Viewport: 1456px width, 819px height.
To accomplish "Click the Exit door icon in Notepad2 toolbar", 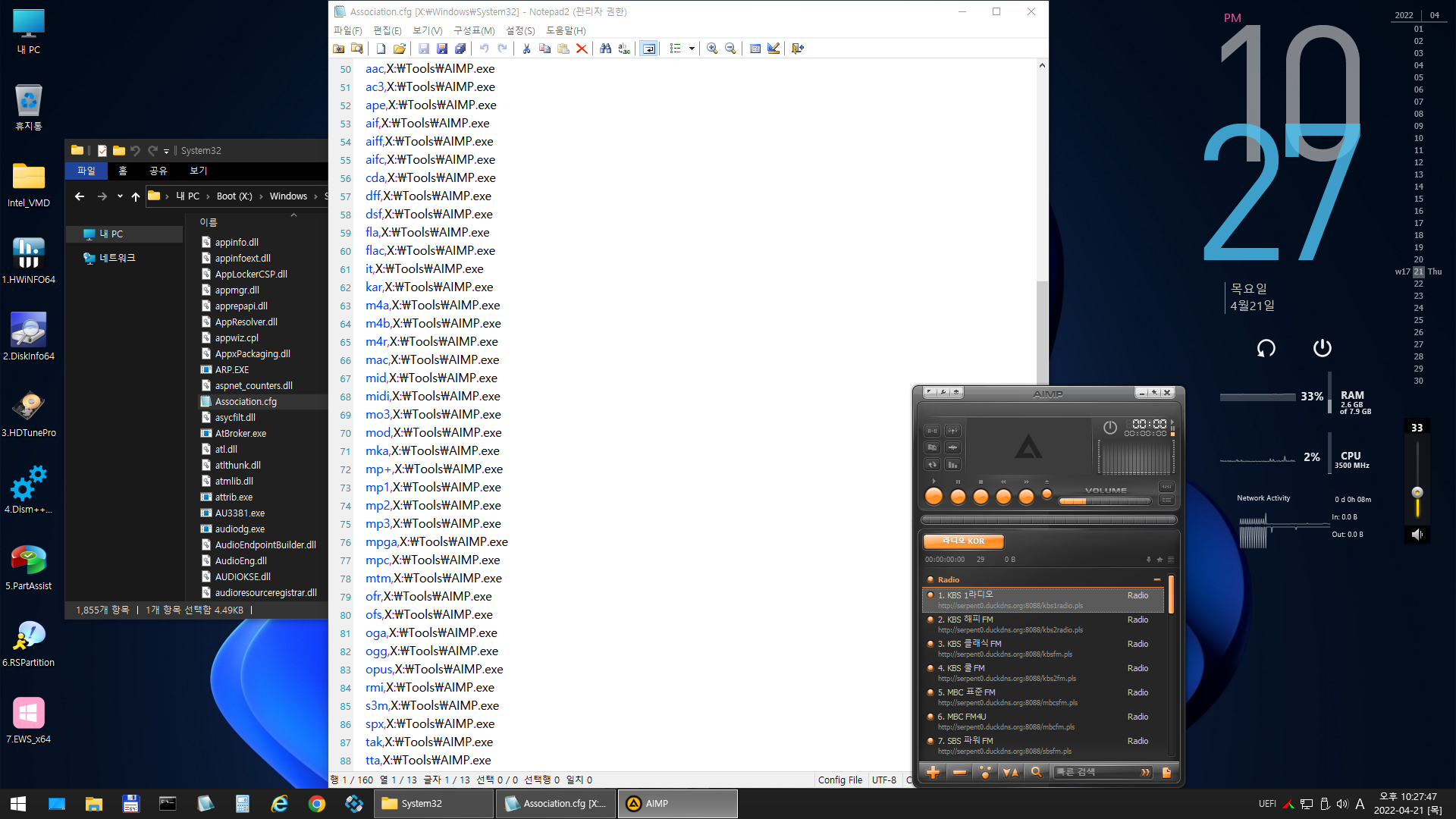I will pyautogui.click(x=798, y=49).
